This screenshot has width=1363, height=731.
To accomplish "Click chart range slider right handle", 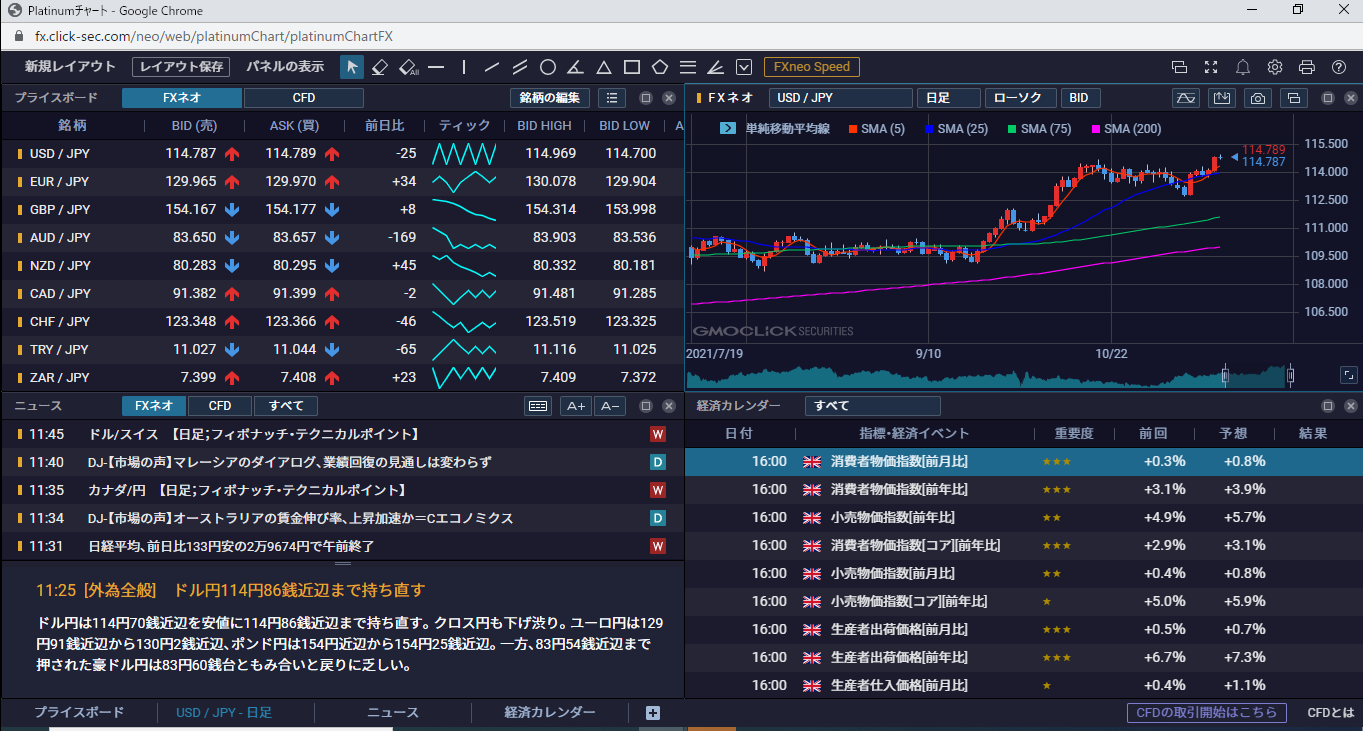I will (x=1290, y=376).
